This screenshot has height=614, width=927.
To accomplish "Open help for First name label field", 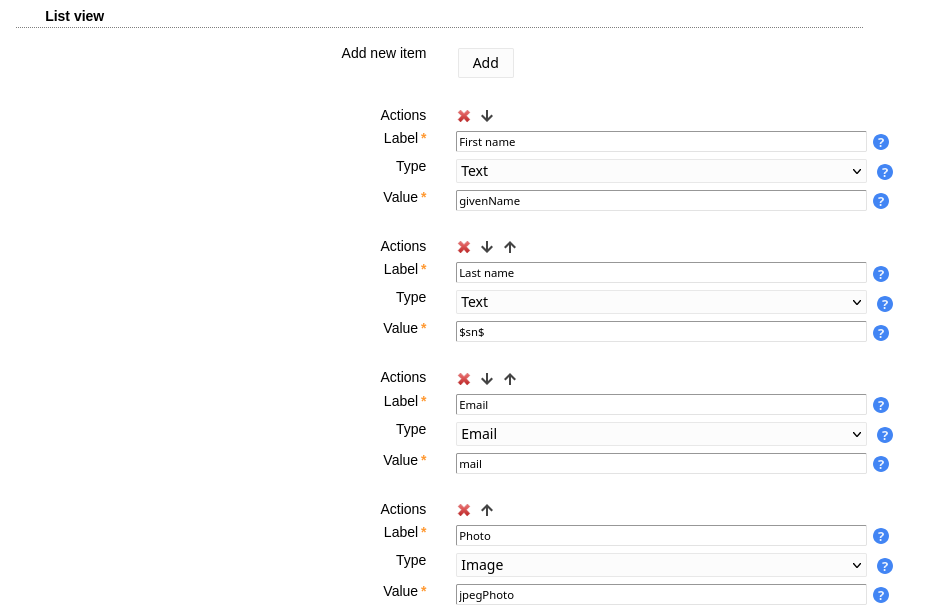I will [881, 142].
